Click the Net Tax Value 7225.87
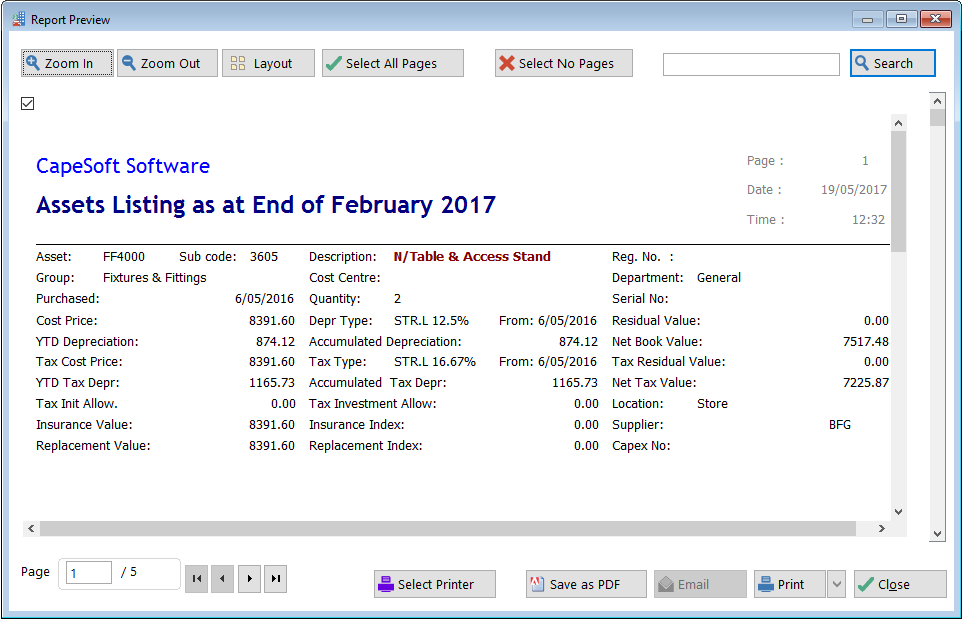The image size is (970, 627). pos(865,383)
